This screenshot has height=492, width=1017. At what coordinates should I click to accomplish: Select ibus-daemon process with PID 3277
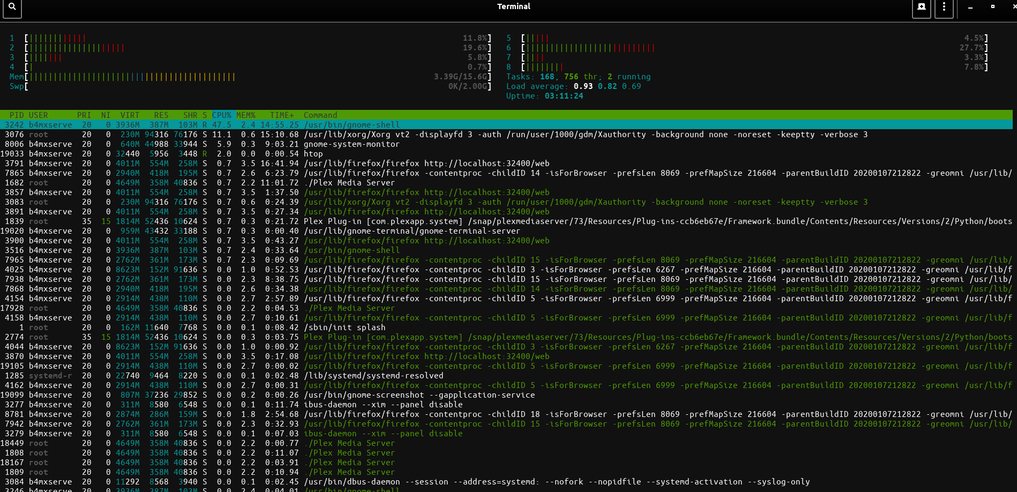508,404
